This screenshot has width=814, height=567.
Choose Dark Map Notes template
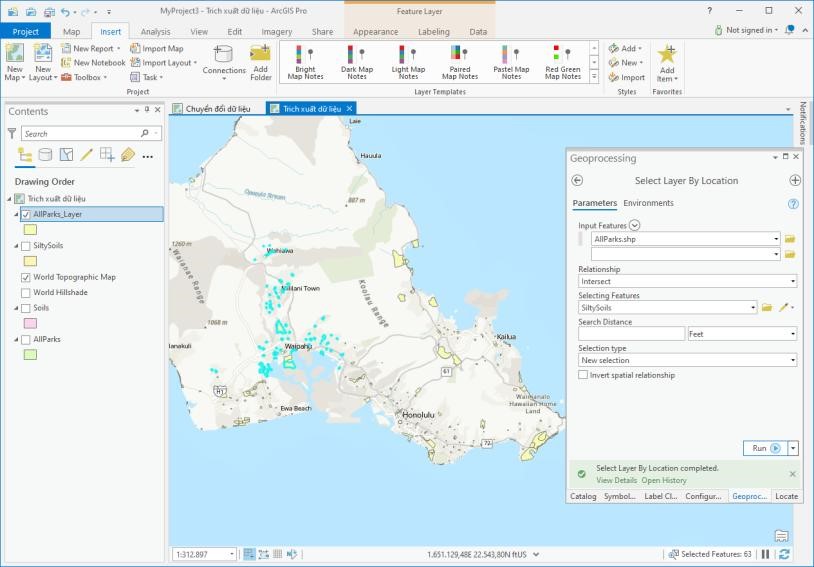[x=357, y=62]
